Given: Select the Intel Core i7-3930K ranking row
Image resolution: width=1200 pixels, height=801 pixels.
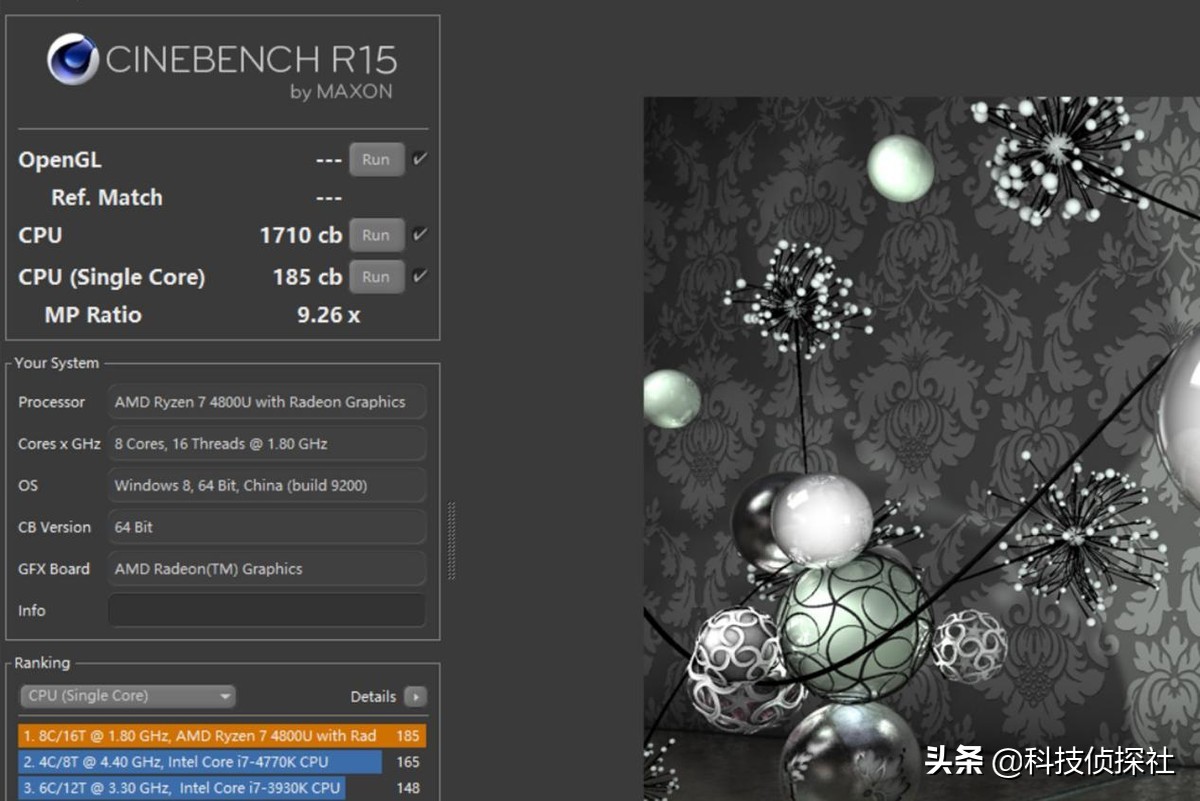Looking at the screenshot, I should point(182,788).
